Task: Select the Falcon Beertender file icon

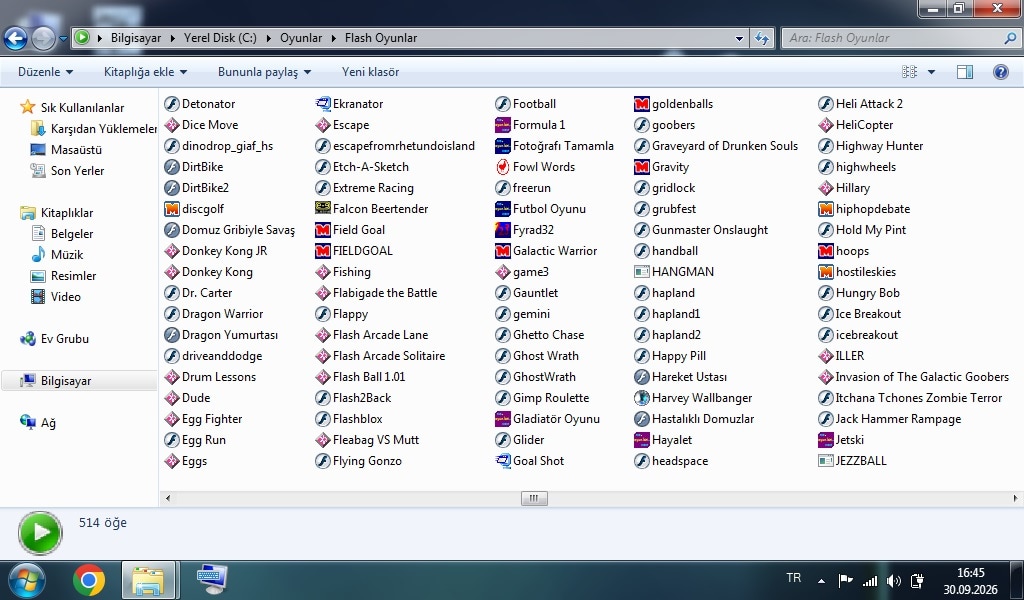Action: coord(323,209)
